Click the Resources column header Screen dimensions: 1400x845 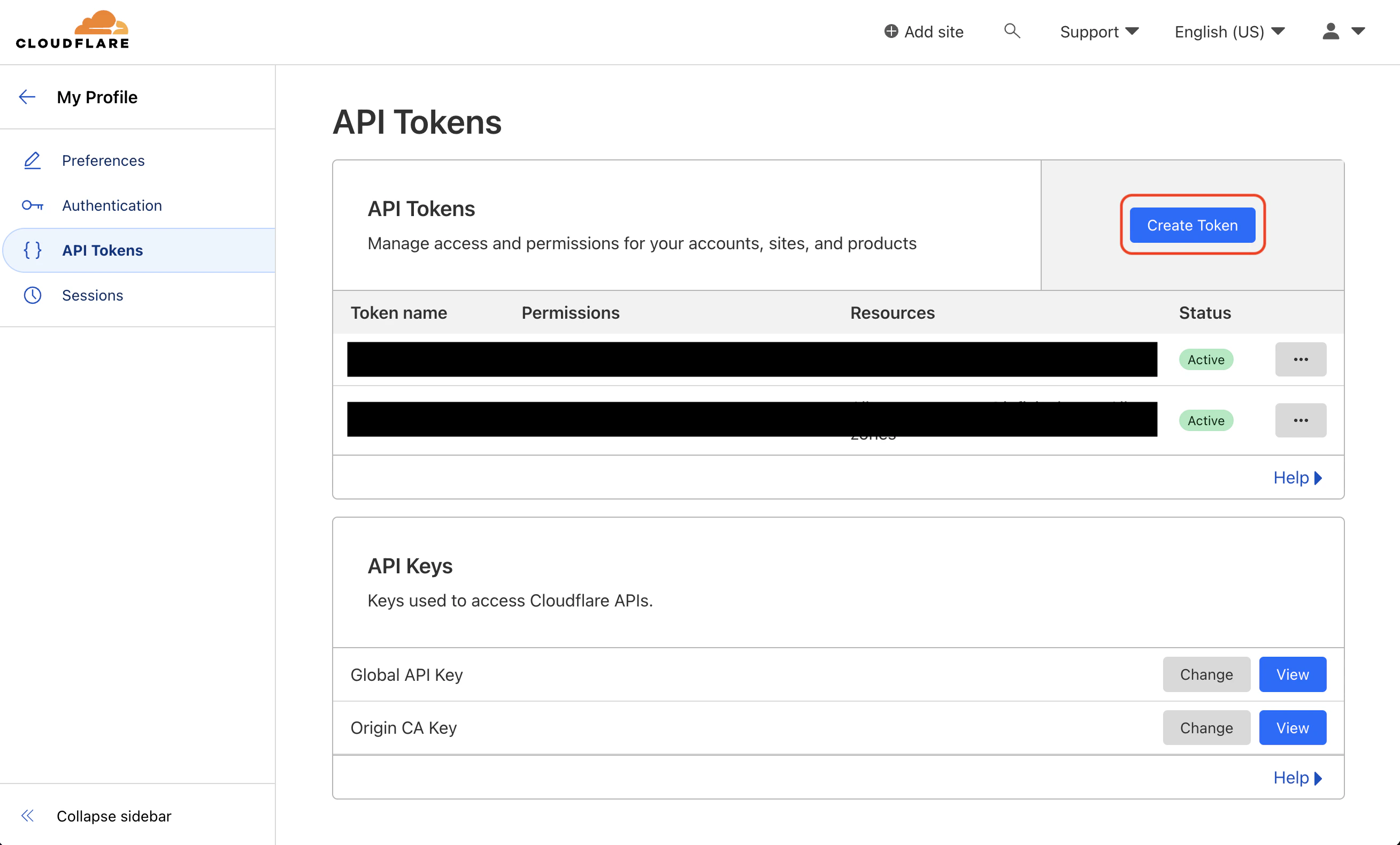pos(892,312)
